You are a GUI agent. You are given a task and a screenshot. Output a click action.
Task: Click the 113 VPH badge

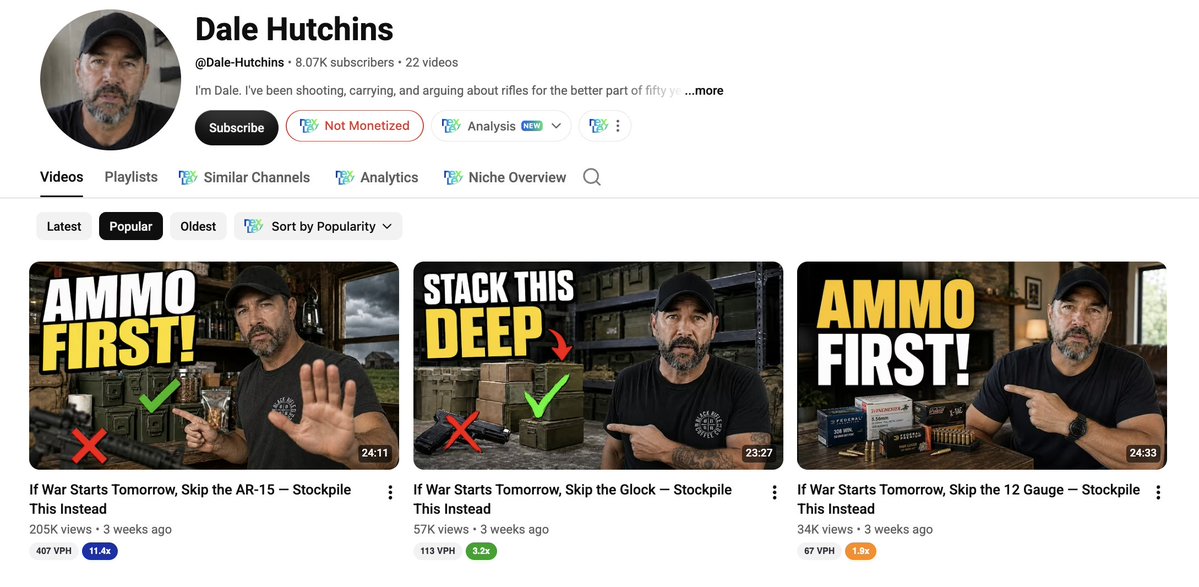coord(437,550)
